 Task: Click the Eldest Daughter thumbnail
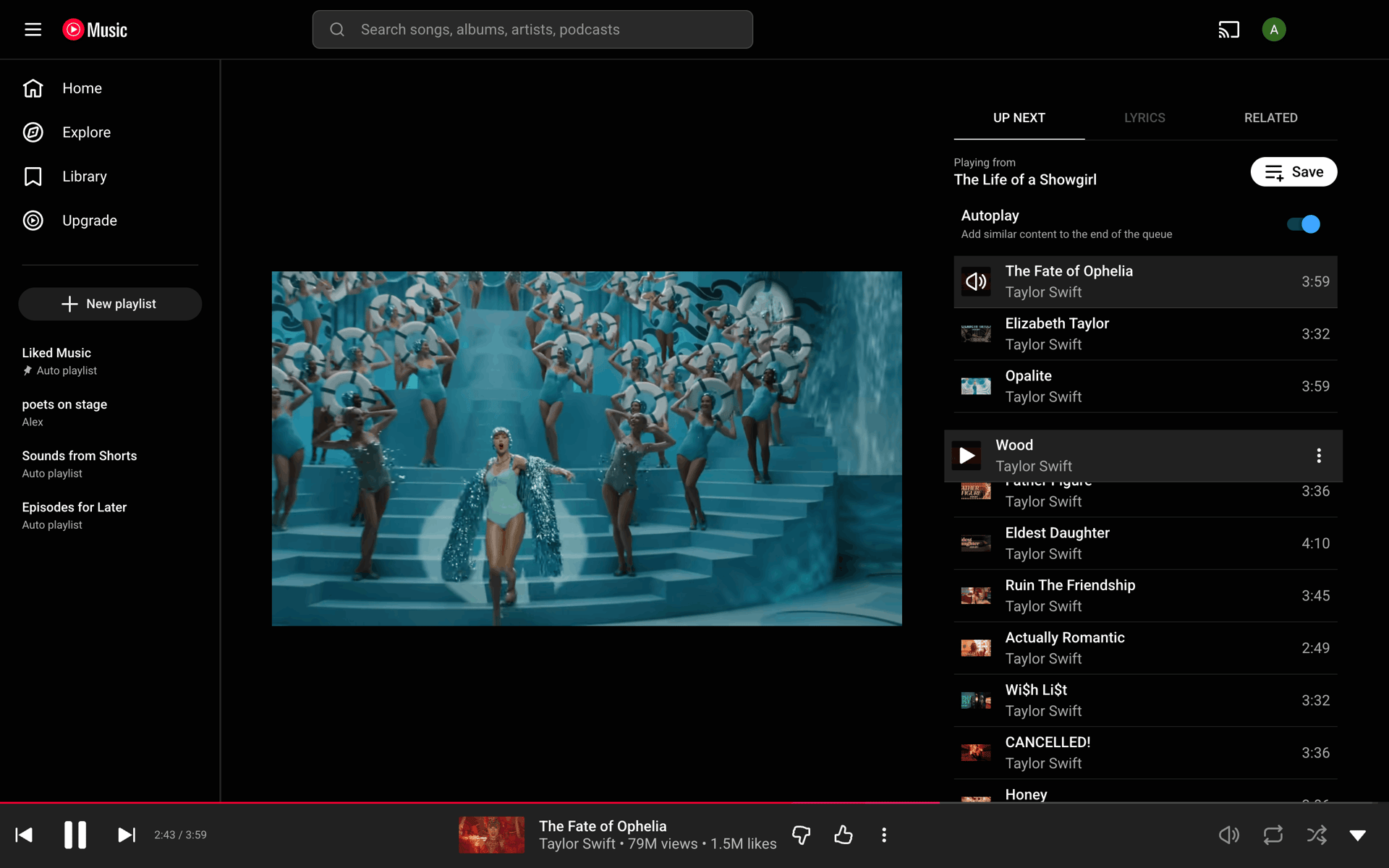pyautogui.click(x=976, y=543)
